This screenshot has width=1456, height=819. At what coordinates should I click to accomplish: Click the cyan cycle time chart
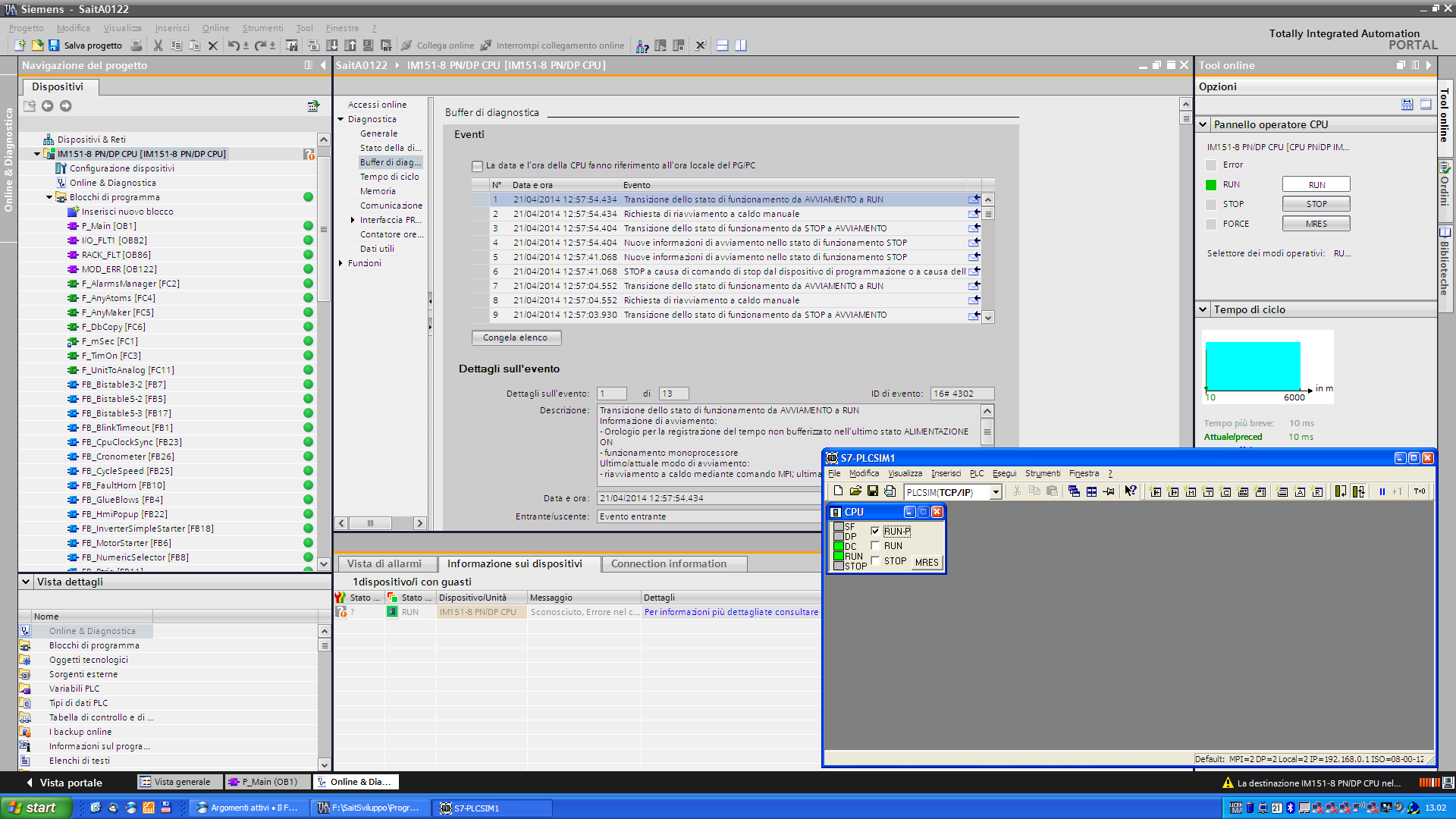point(1252,366)
